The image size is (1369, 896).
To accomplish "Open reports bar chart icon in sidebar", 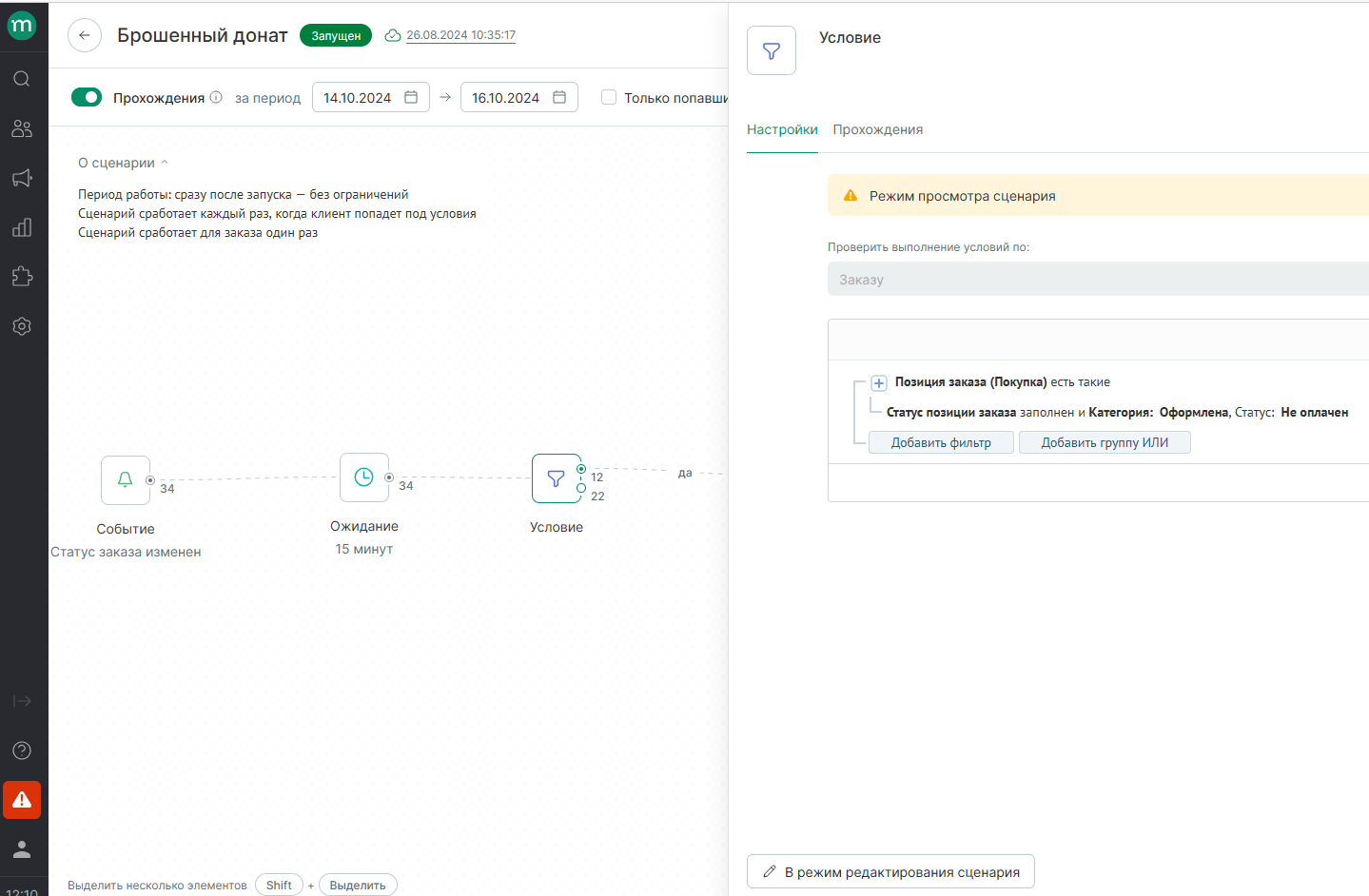I will tap(22, 227).
